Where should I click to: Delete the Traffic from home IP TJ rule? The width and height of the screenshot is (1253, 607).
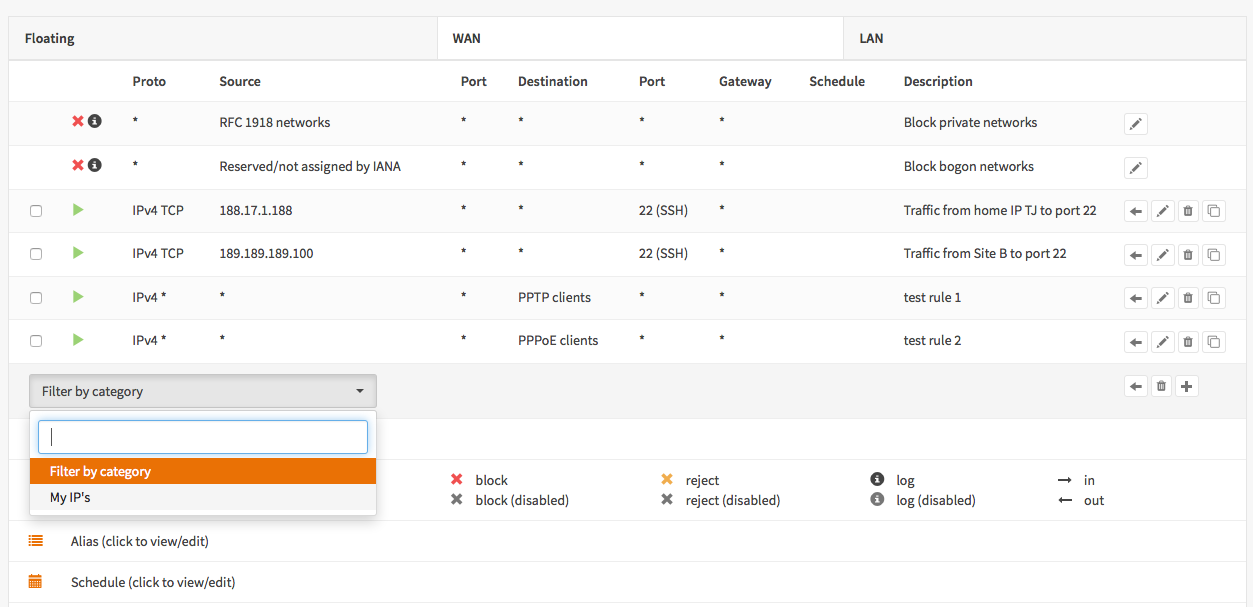1187,211
